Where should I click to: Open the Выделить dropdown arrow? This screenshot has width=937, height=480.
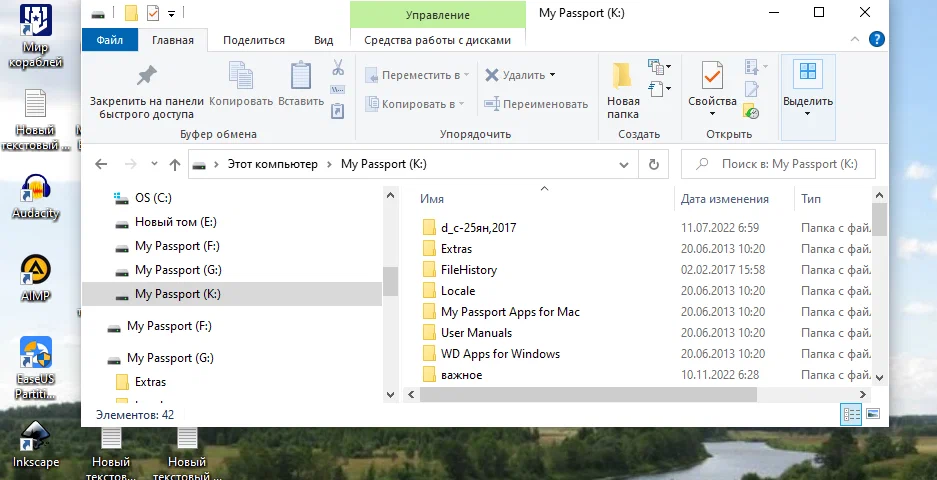[807, 114]
